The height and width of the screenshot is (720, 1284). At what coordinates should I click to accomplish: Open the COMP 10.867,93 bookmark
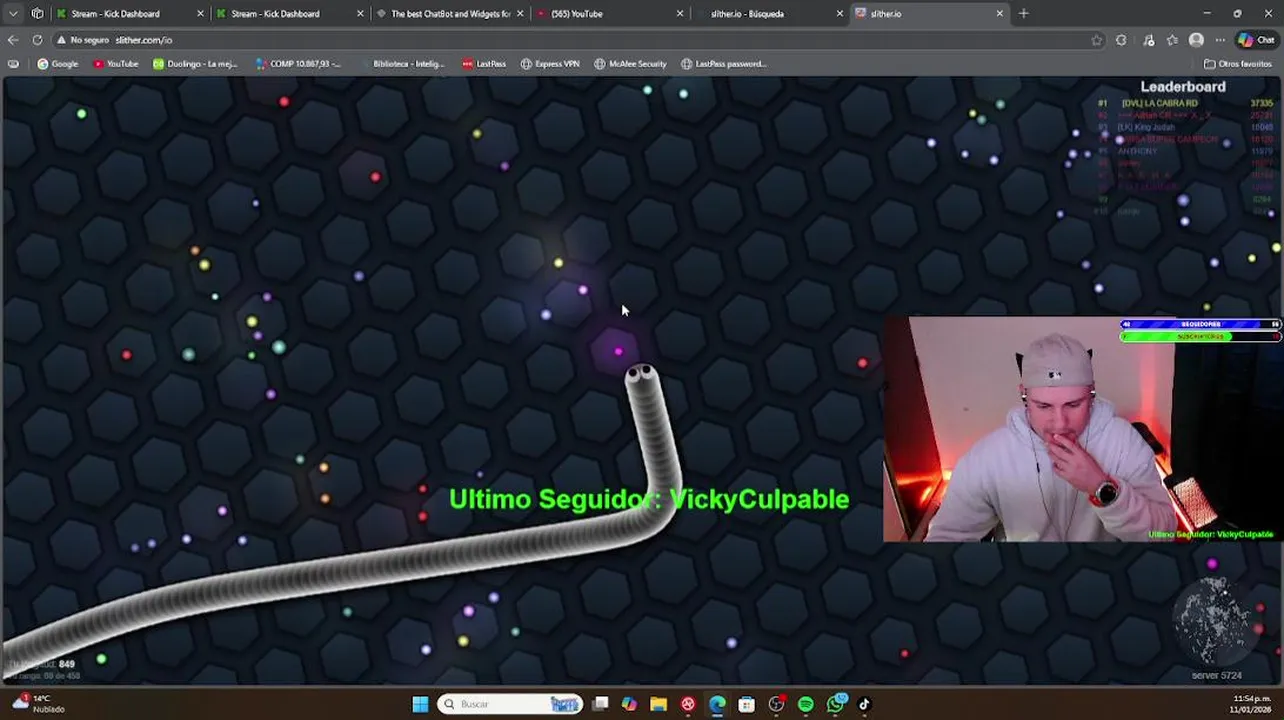pos(298,64)
